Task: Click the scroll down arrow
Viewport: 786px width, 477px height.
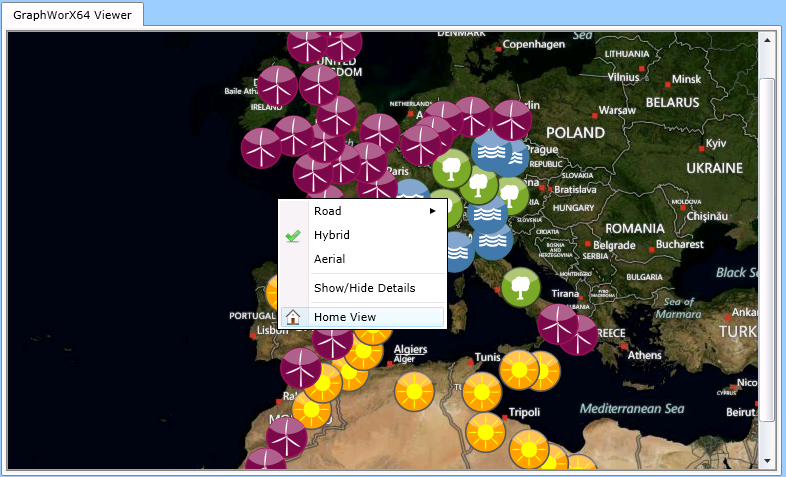Action: (767, 460)
